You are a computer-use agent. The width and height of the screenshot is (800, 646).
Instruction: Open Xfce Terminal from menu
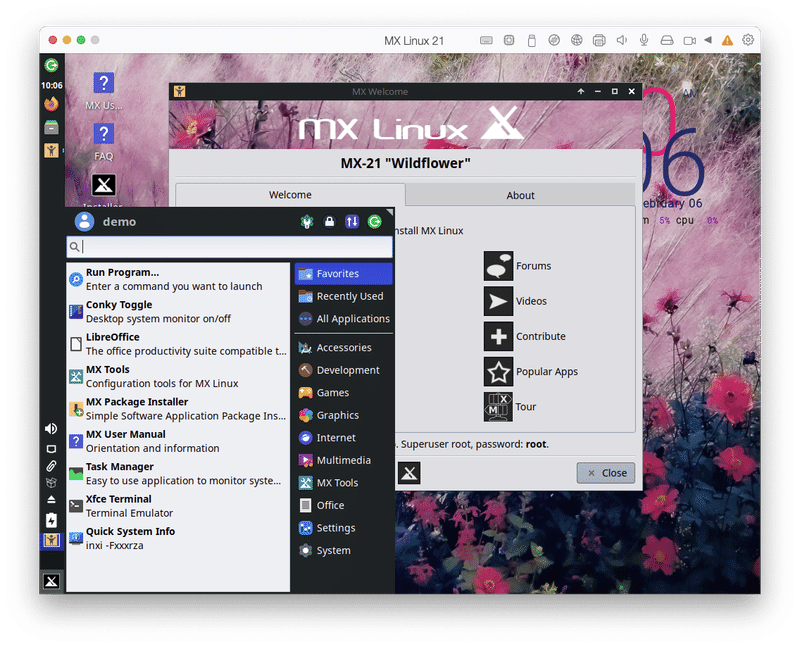click(x=178, y=506)
